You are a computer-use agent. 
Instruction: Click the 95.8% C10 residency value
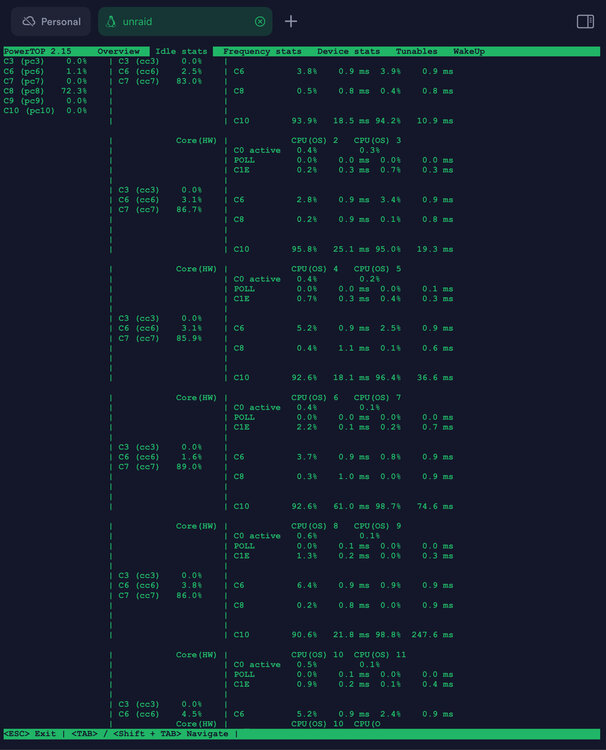[x=304, y=250]
